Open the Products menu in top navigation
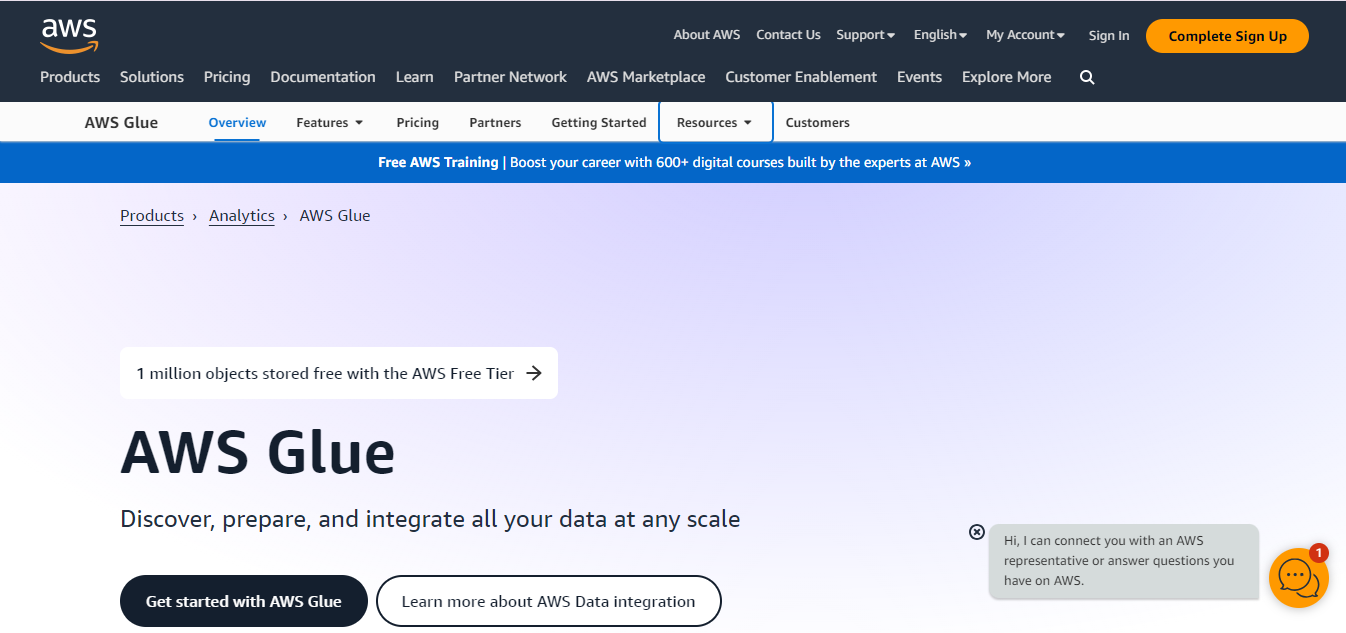 (70, 77)
